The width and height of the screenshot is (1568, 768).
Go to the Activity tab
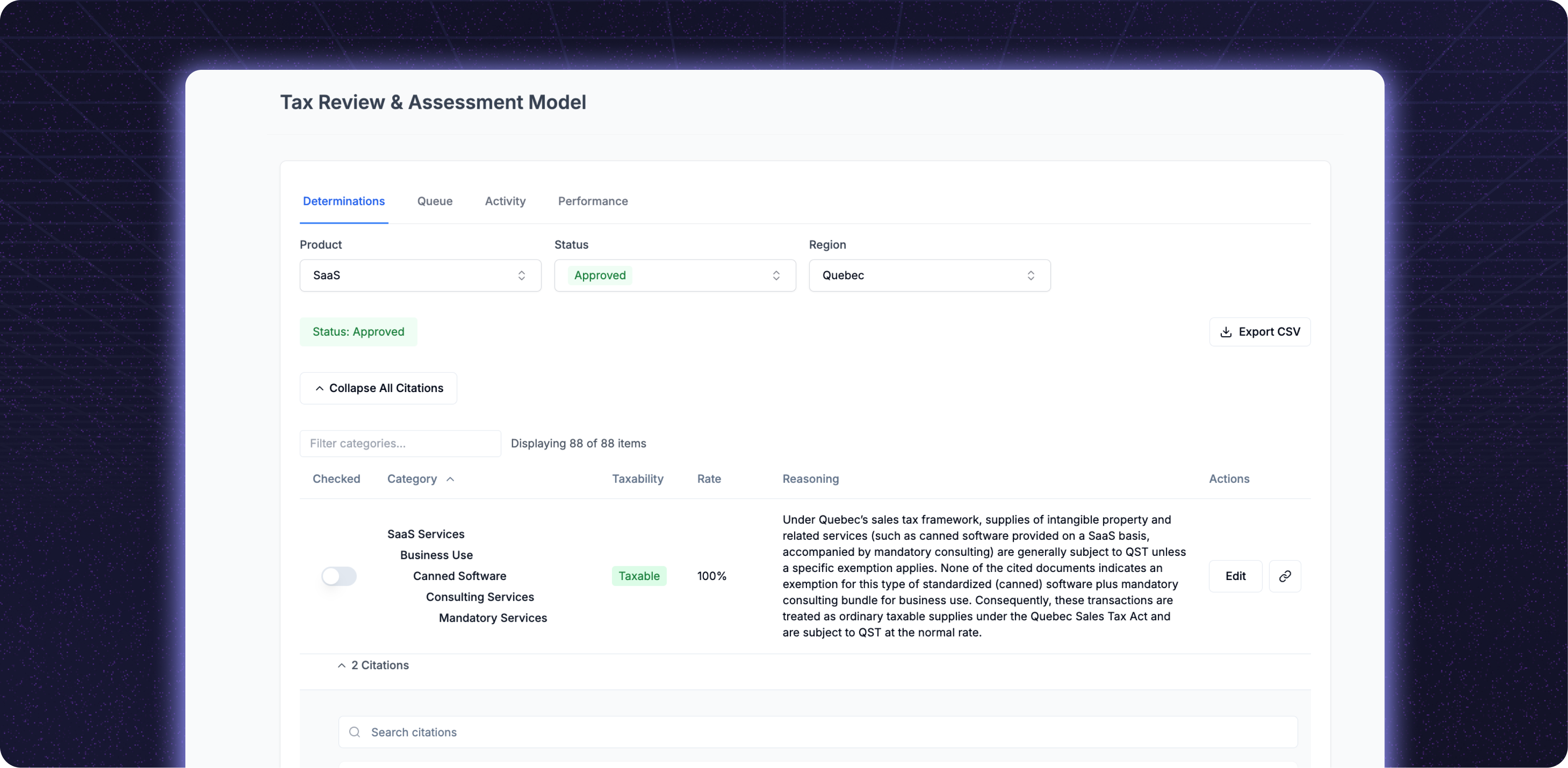click(x=505, y=201)
